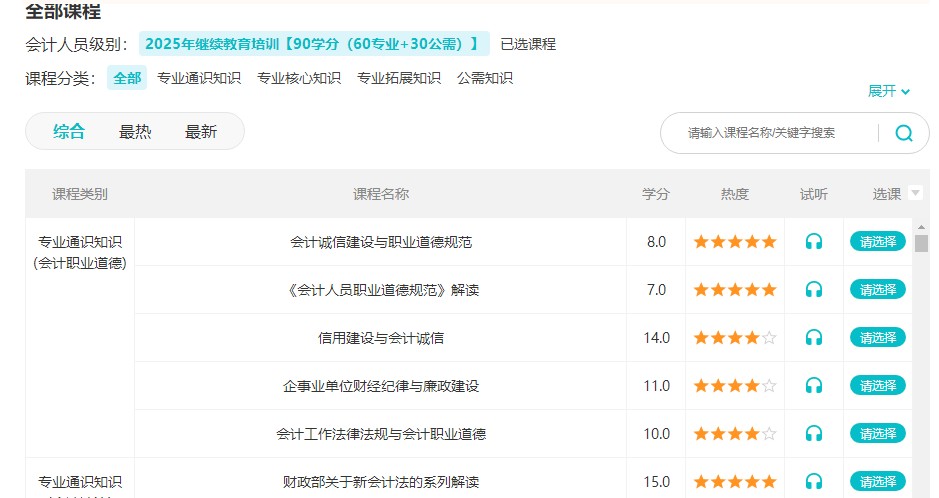This screenshot has height=498, width=939.
Task: Filter by 全部 course category
Action: [127, 78]
